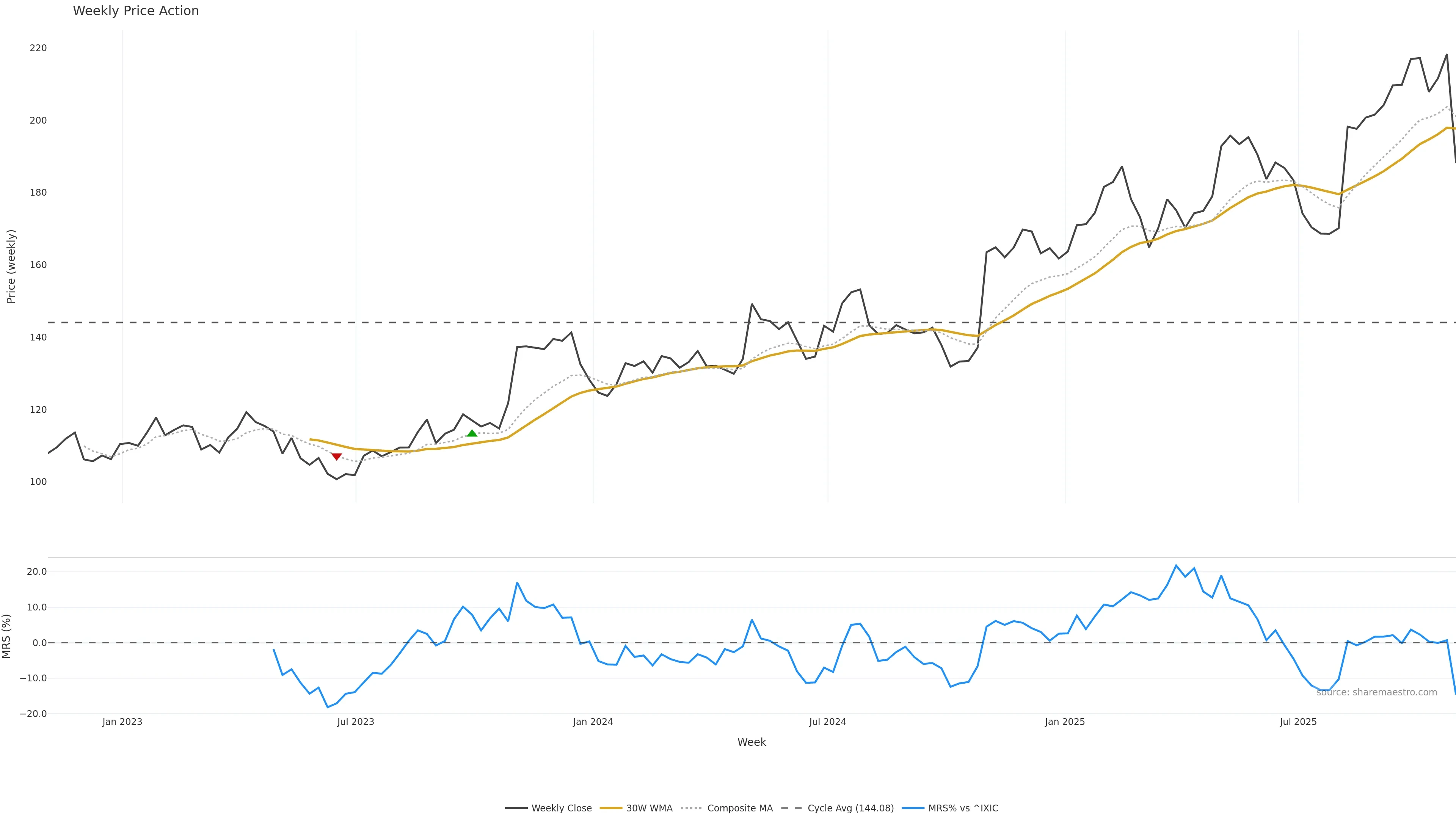Hide the MRS% vs ^IXIC series
This screenshot has height=819, width=1456.
963,808
